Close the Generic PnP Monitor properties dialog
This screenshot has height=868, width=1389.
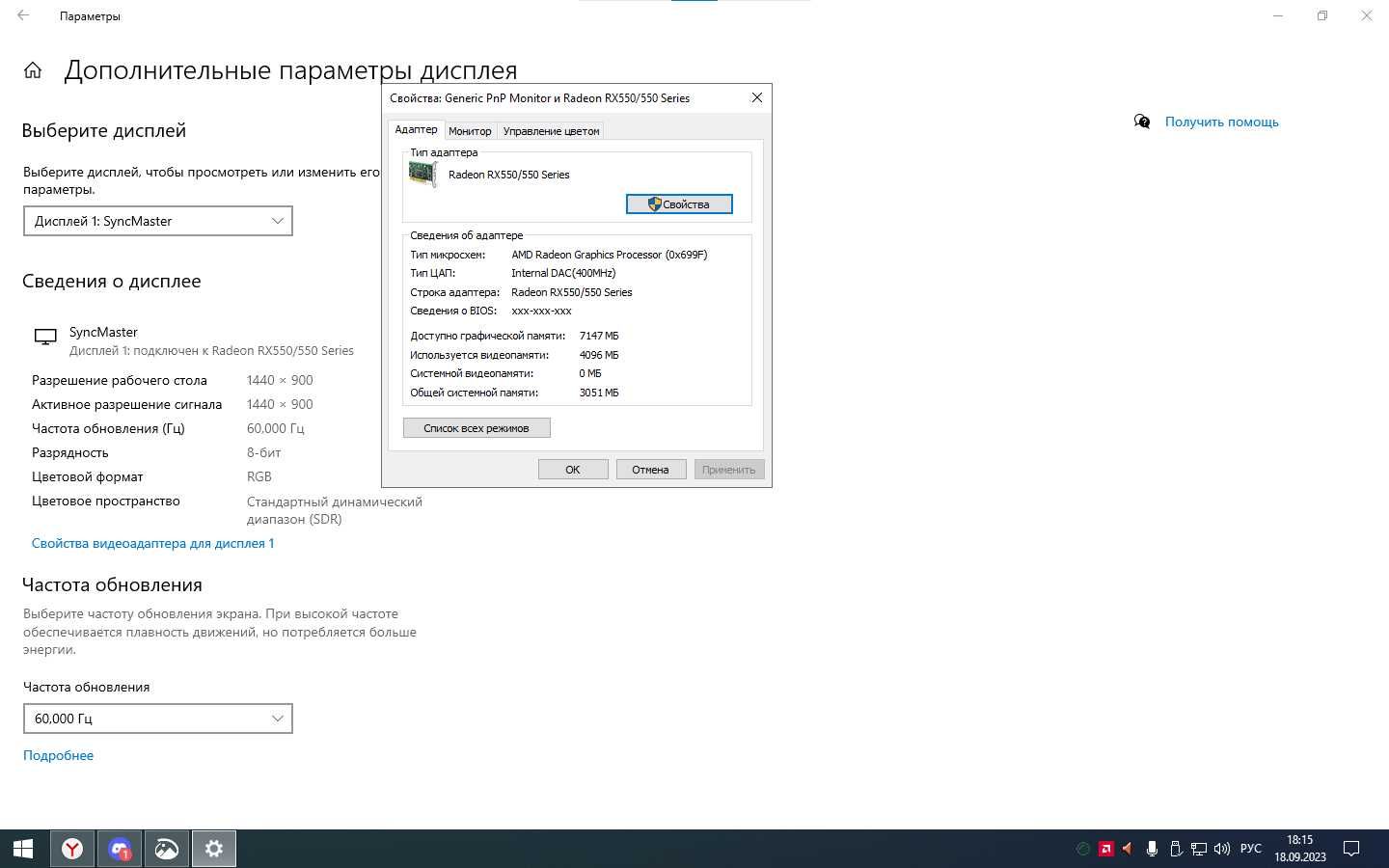757,97
